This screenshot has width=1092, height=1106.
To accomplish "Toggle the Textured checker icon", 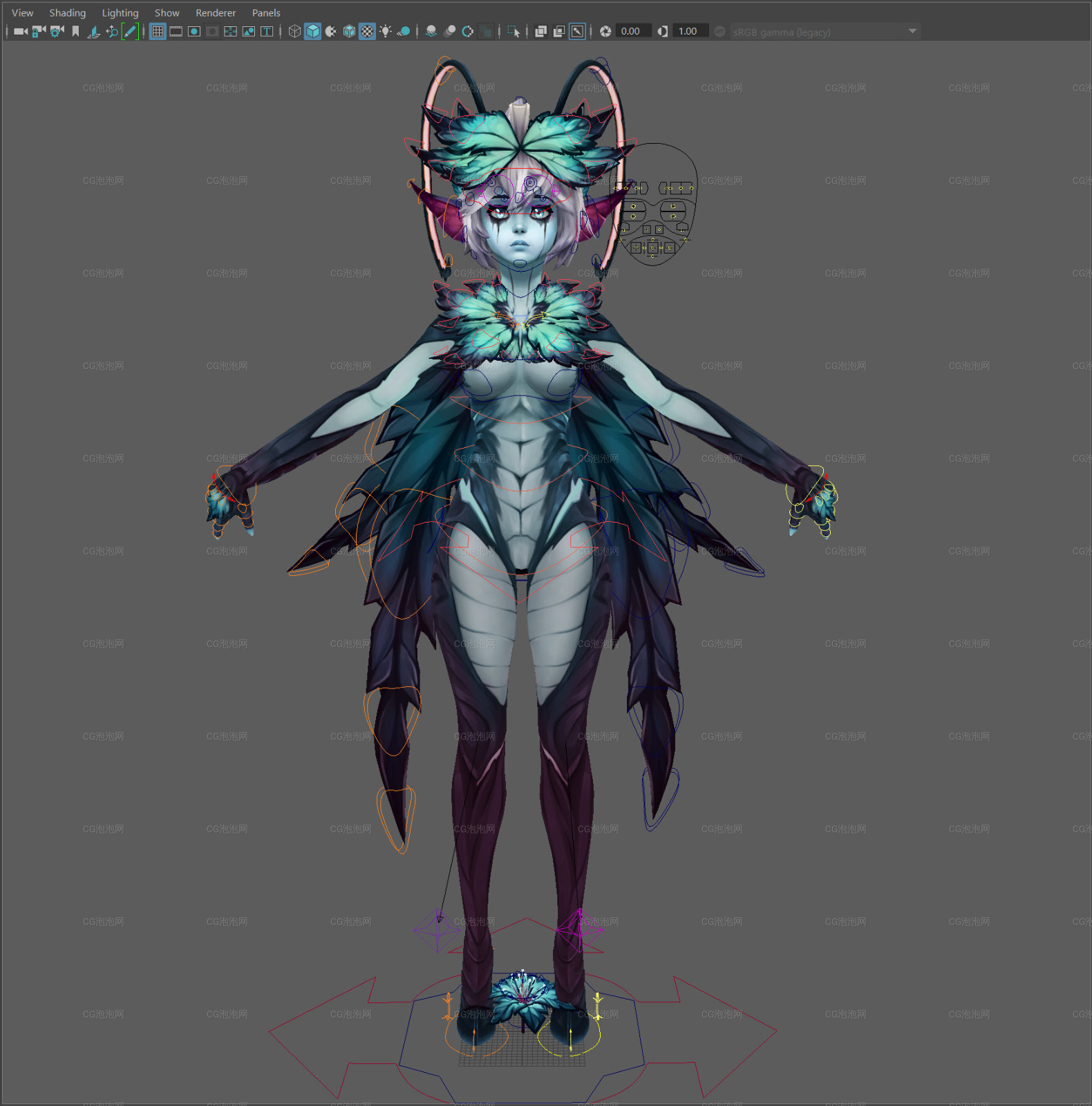I will [367, 31].
